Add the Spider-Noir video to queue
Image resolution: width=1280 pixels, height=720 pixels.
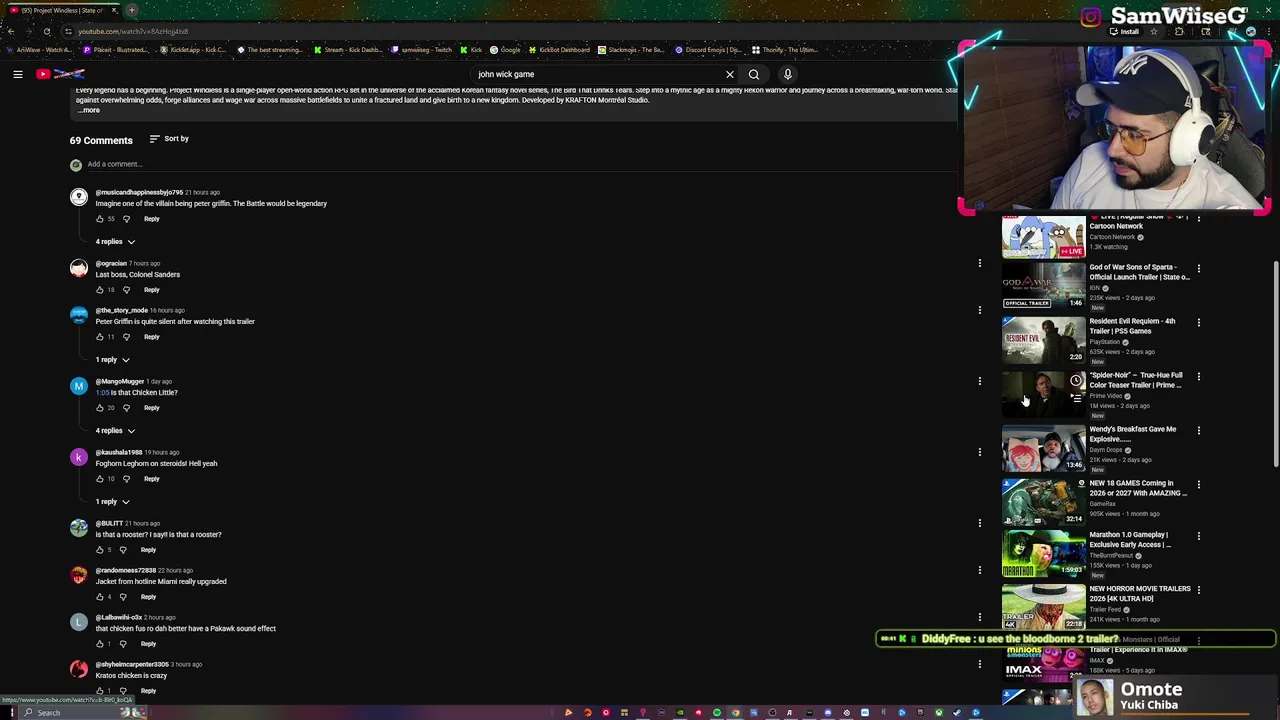click(1076, 398)
